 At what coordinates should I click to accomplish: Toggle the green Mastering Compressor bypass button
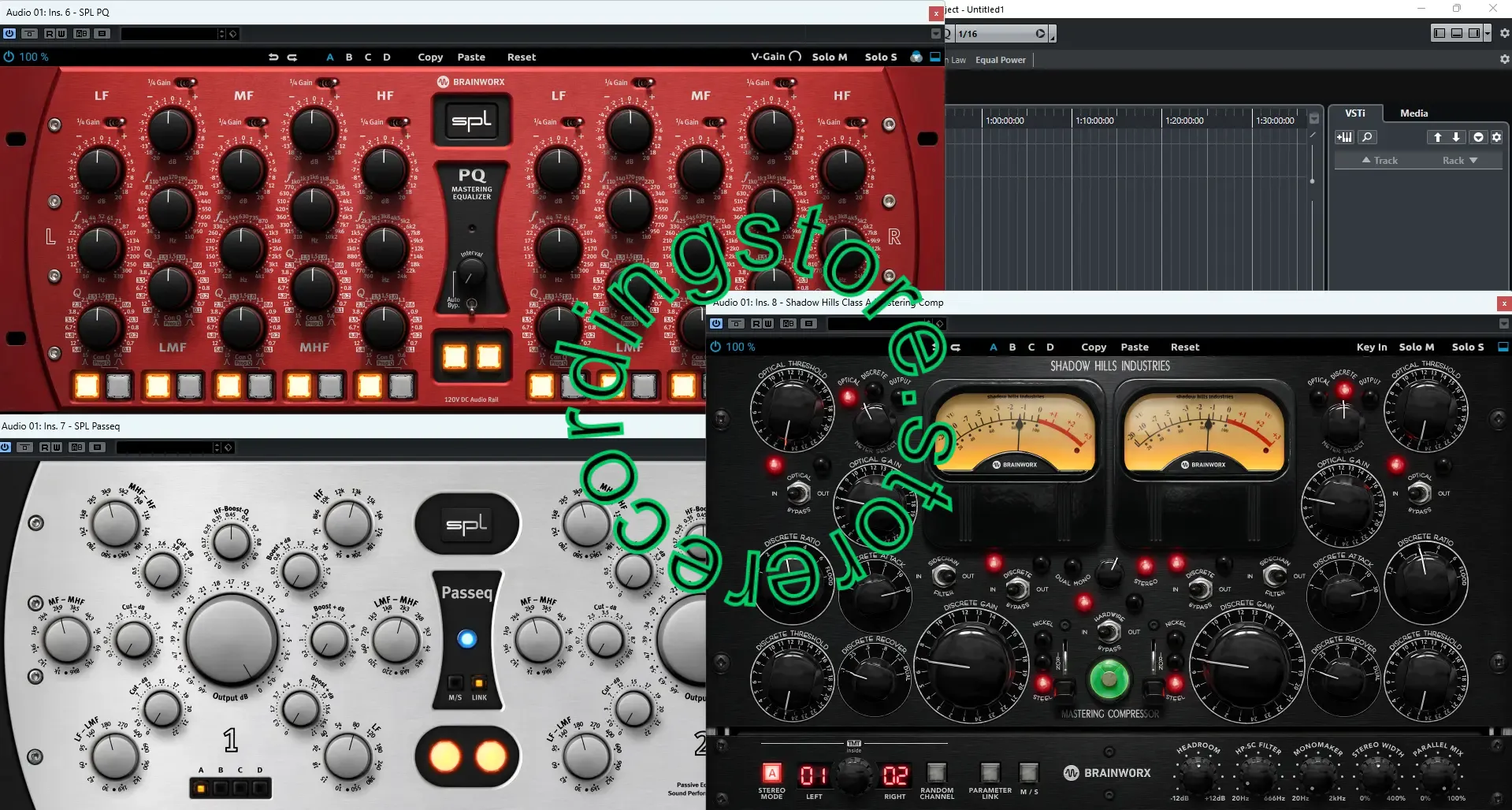tap(1109, 679)
